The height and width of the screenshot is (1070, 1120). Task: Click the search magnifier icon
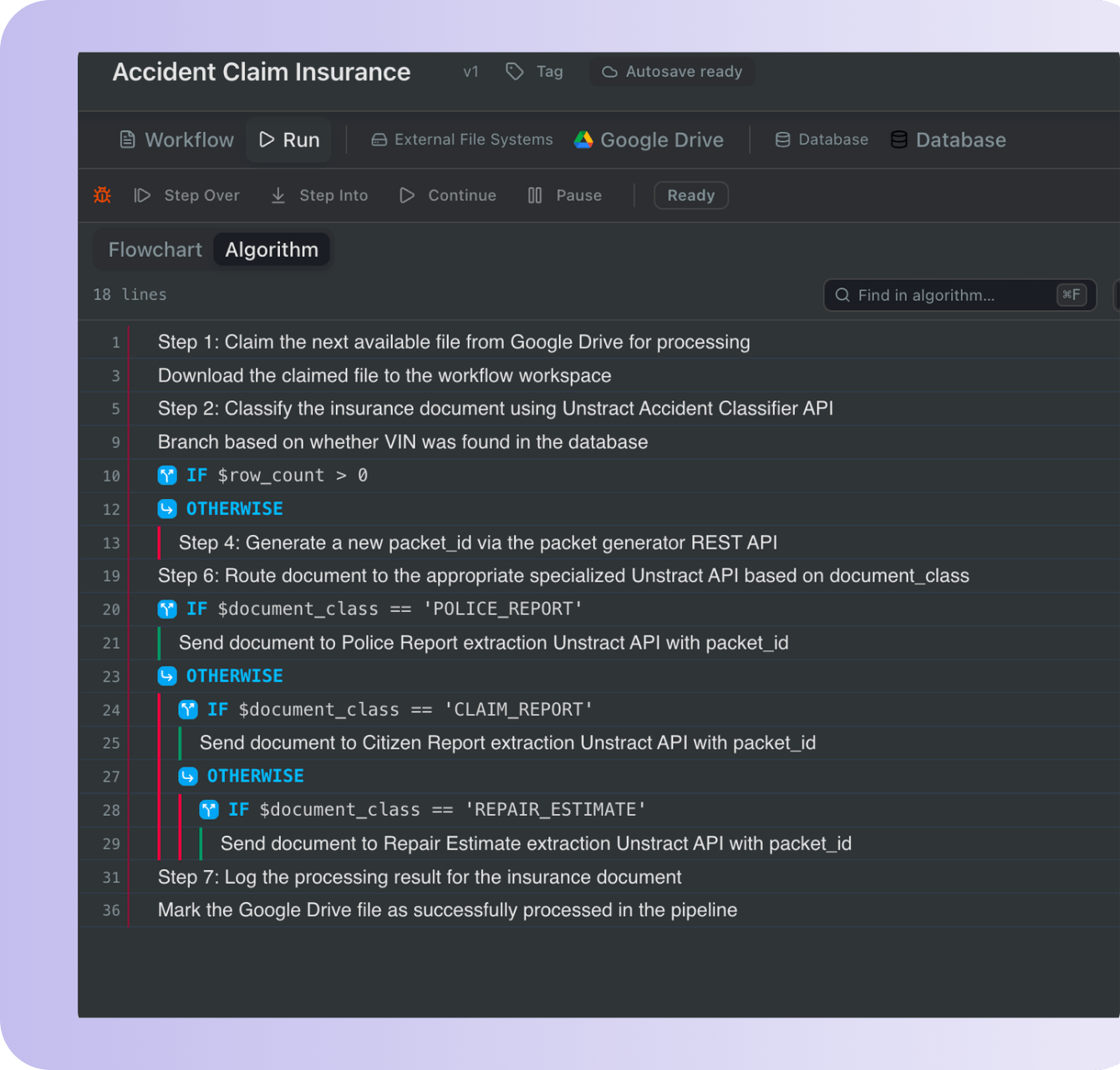point(843,295)
